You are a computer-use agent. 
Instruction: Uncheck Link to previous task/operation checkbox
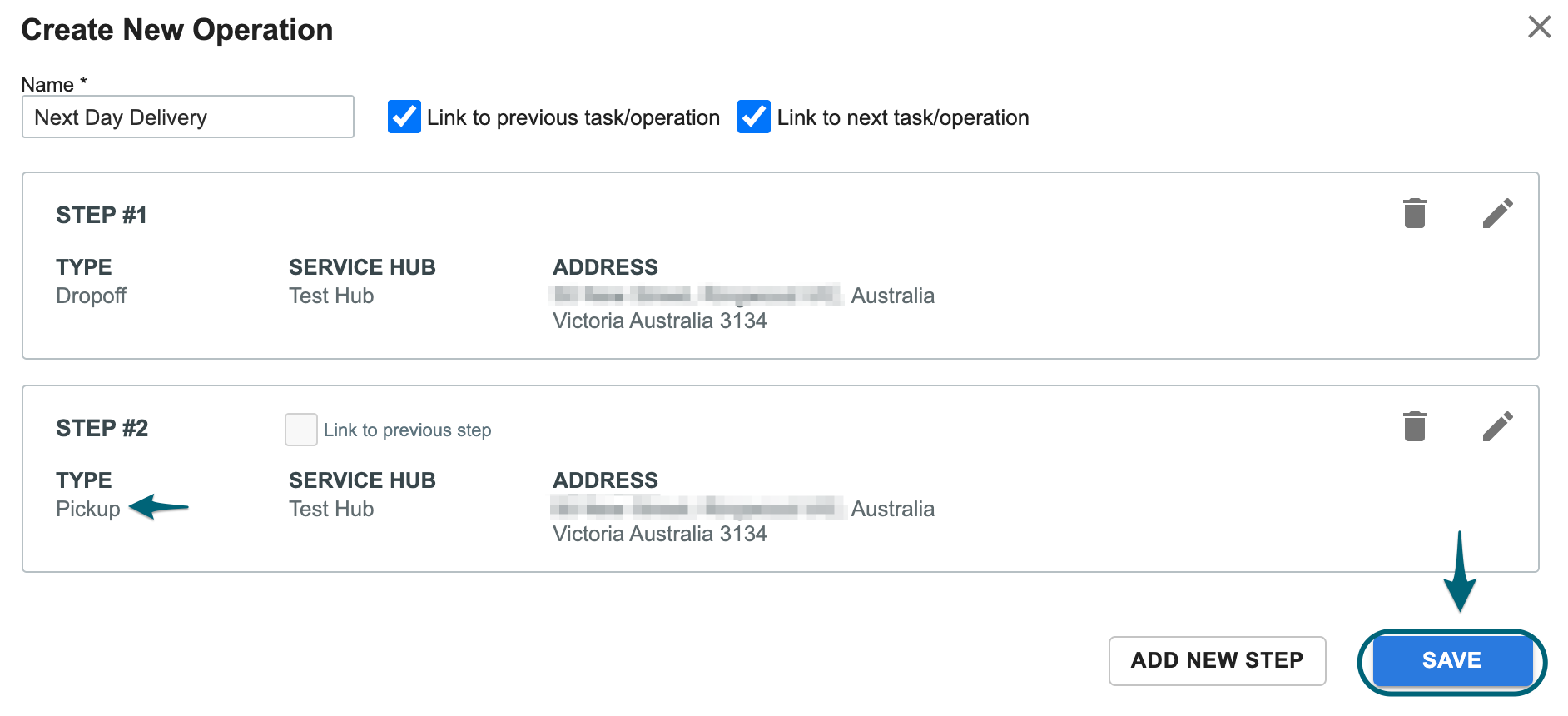[404, 117]
